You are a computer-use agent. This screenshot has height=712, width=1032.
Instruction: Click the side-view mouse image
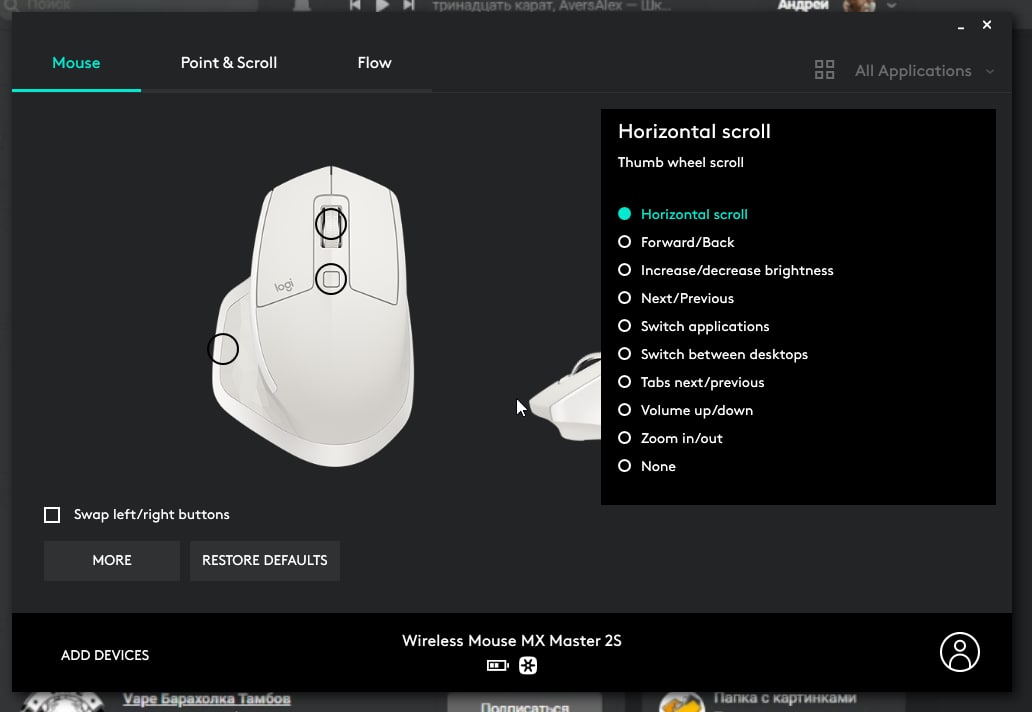click(565, 397)
